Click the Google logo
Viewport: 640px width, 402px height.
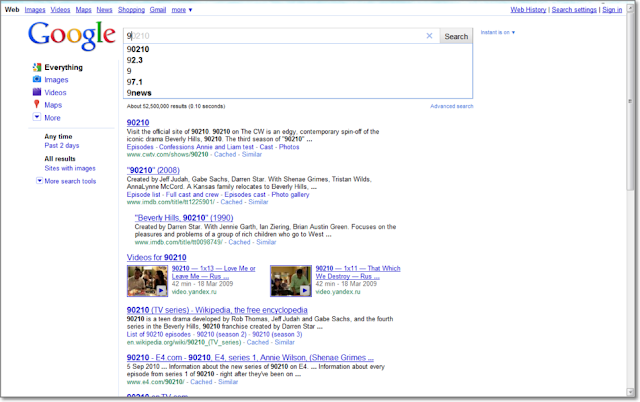coord(72,36)
